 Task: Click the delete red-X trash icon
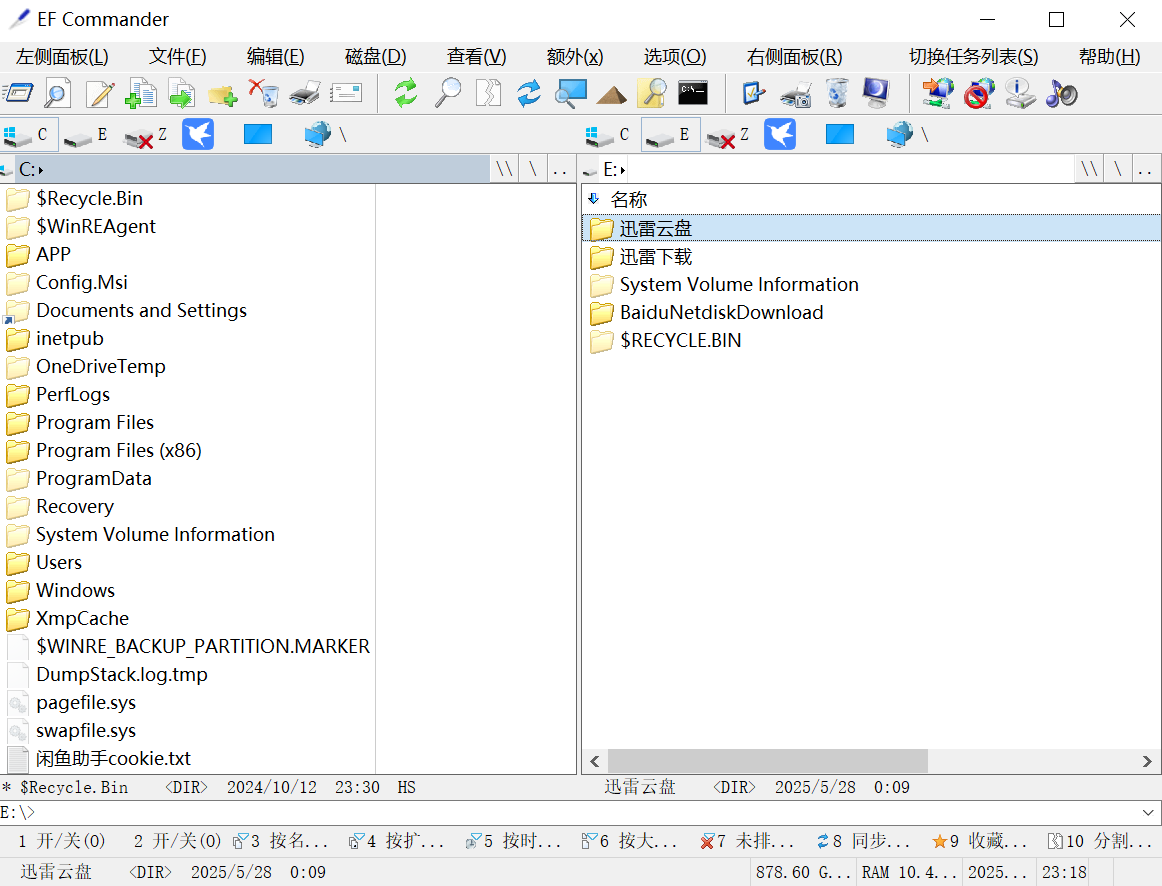[264, 93]
